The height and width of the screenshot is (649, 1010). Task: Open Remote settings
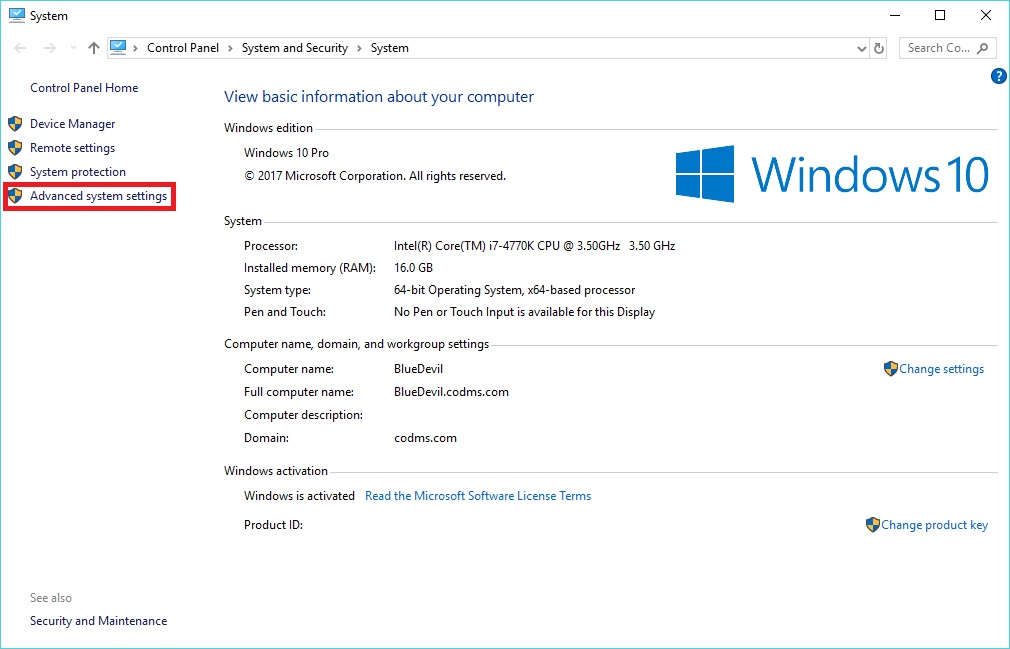click(73, 147)
